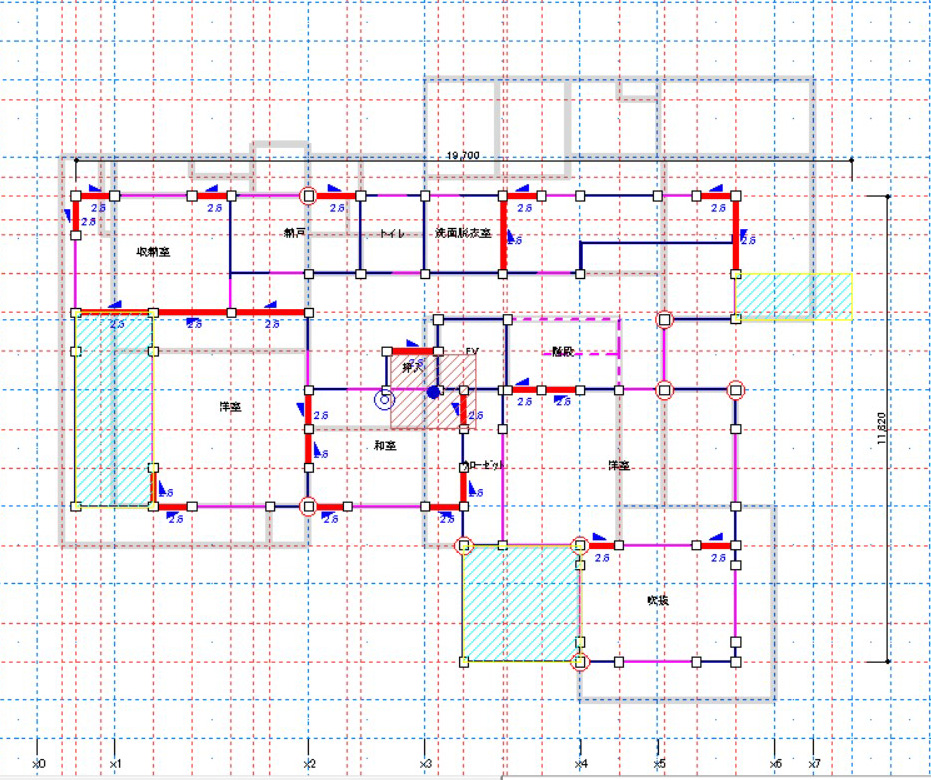Screen dimensions: 931x780
Task: Select the x3 grid axis label
Action: pyautogui.click(x=425, y=763)
